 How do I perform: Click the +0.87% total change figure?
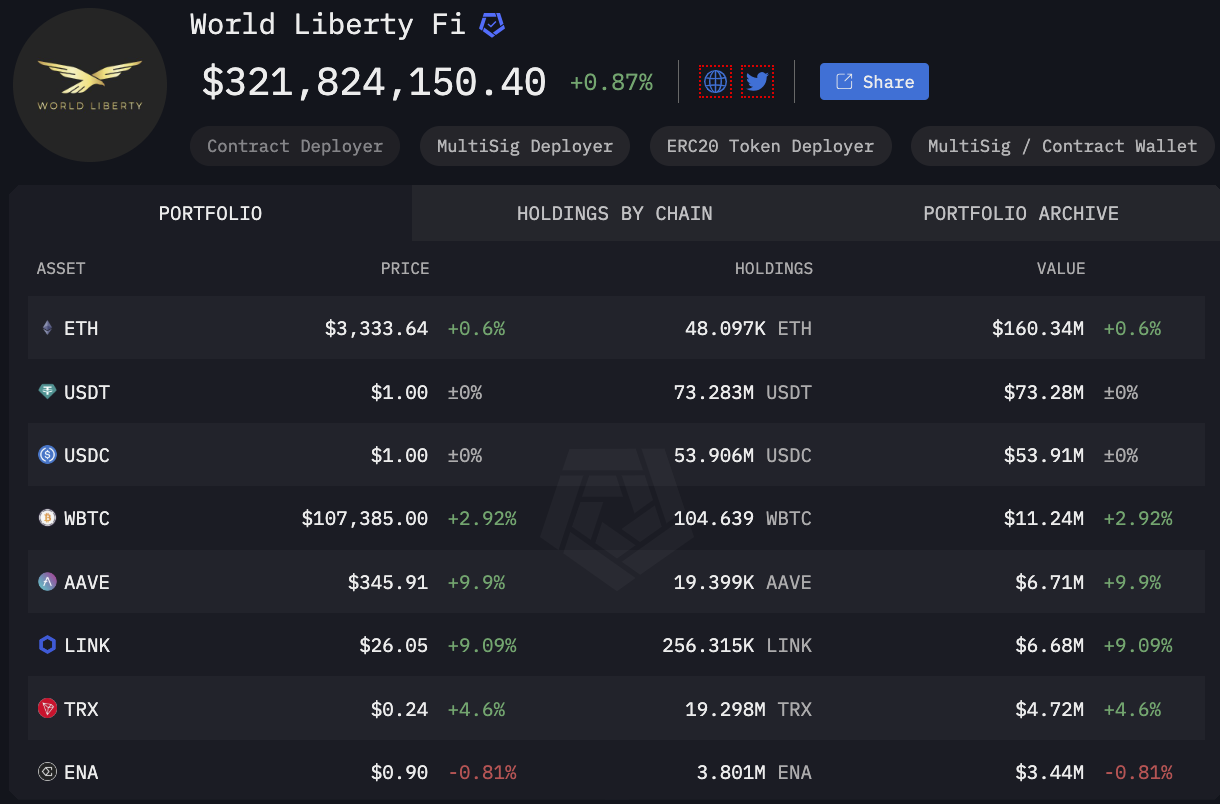click(611, 82)
